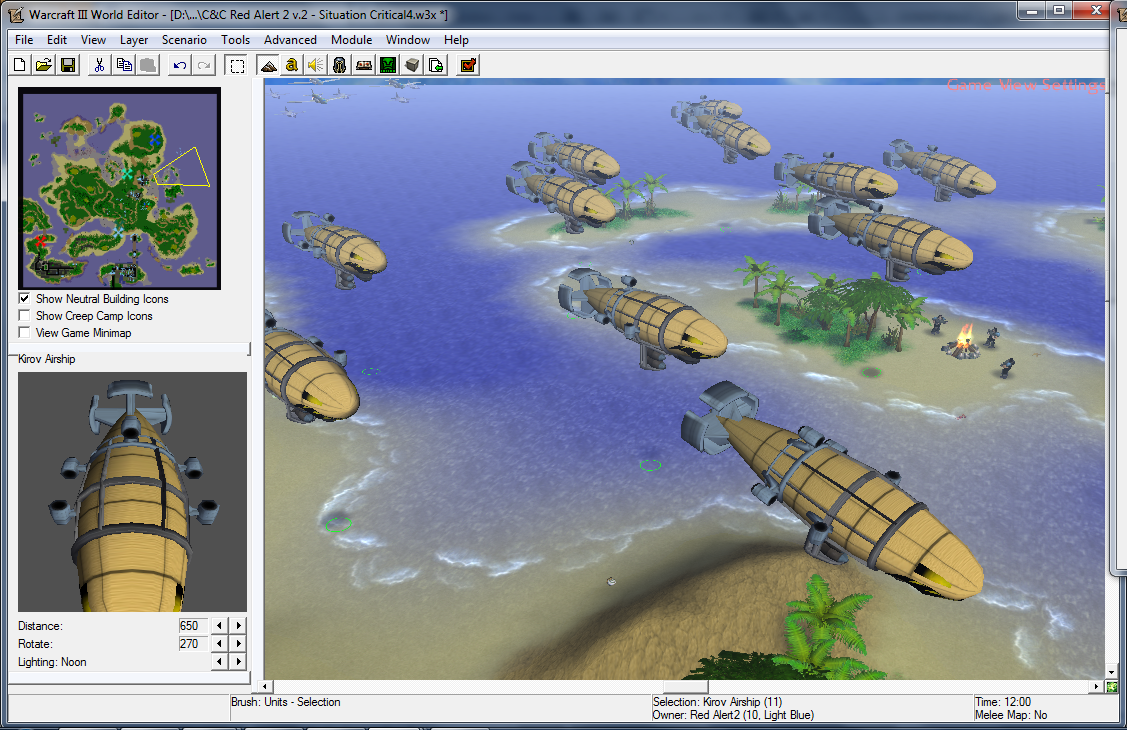Click the green icon at status bar corner

(x=1112, y=687)
